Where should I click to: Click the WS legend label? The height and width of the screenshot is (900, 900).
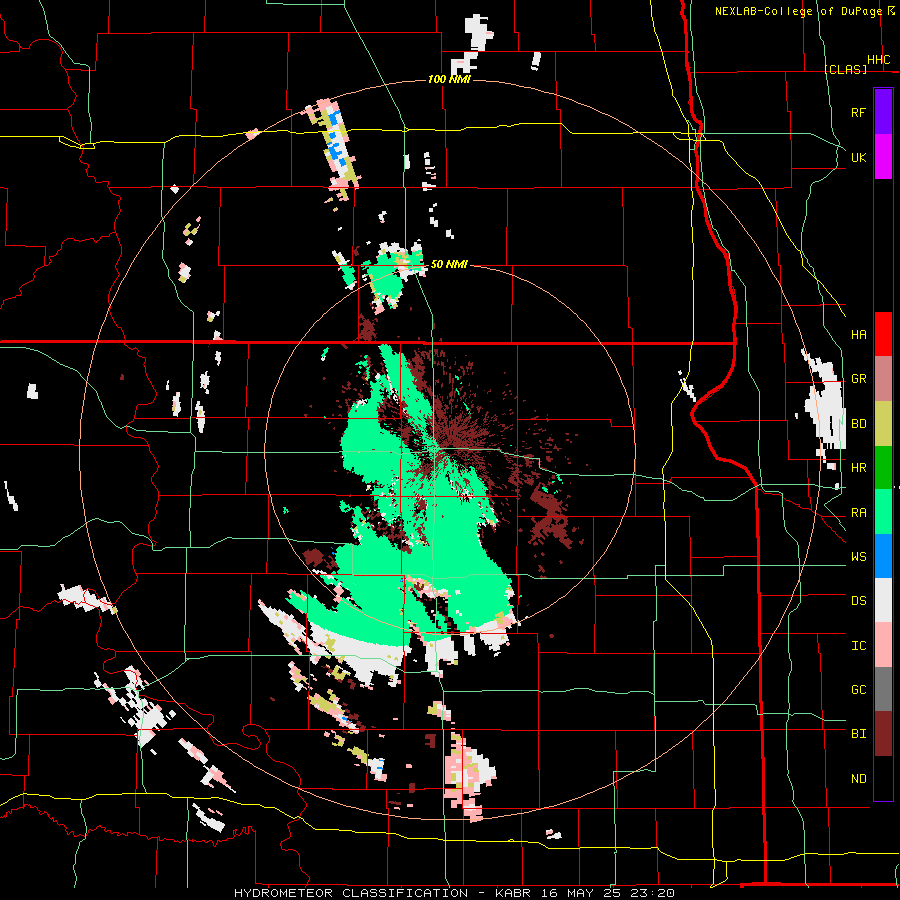(858, 557)
